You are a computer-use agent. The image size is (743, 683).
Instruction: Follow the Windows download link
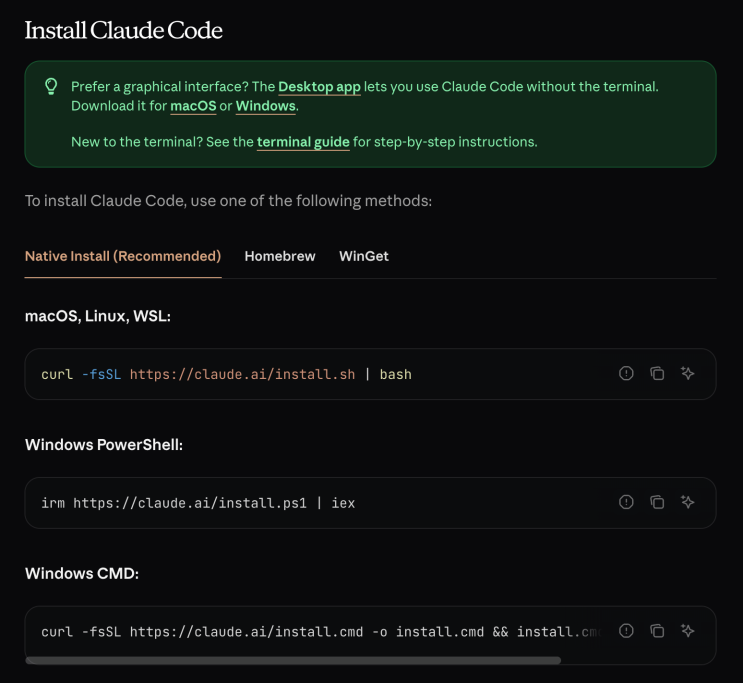[266, 106]
